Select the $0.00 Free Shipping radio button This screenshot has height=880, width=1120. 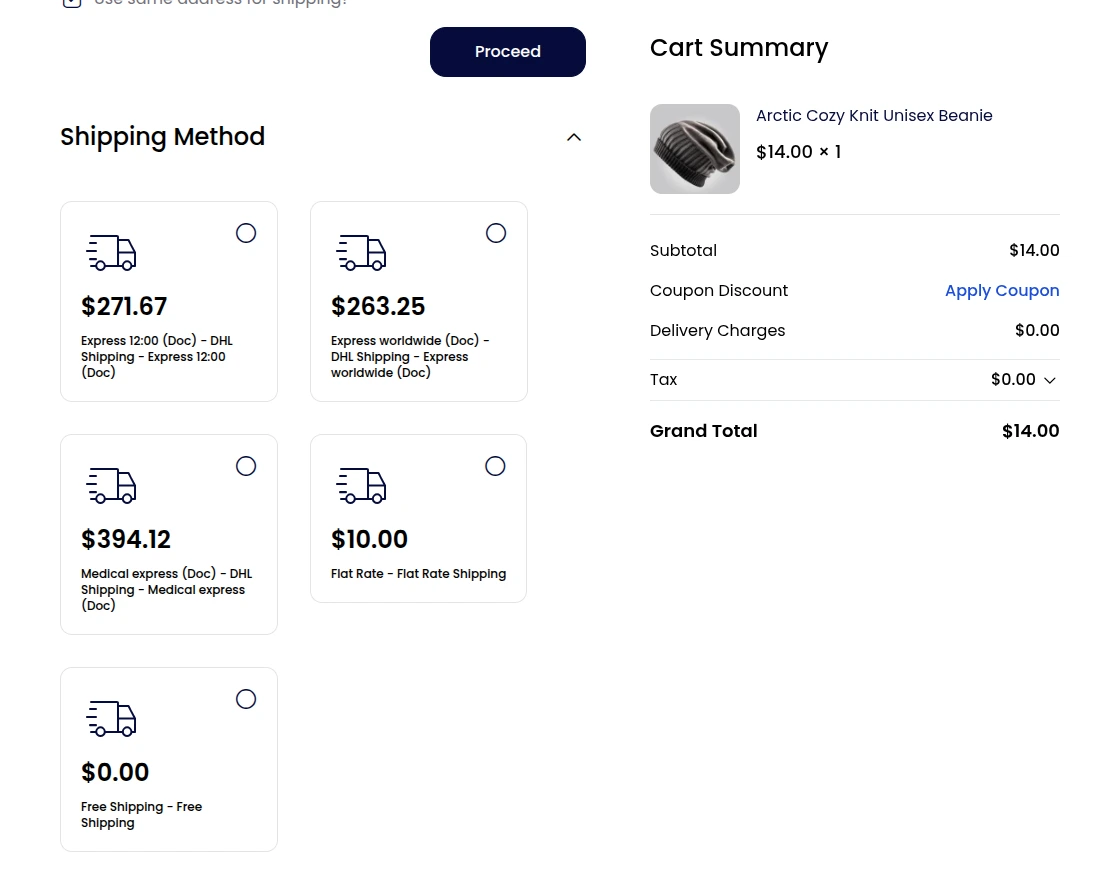point(246,699)
